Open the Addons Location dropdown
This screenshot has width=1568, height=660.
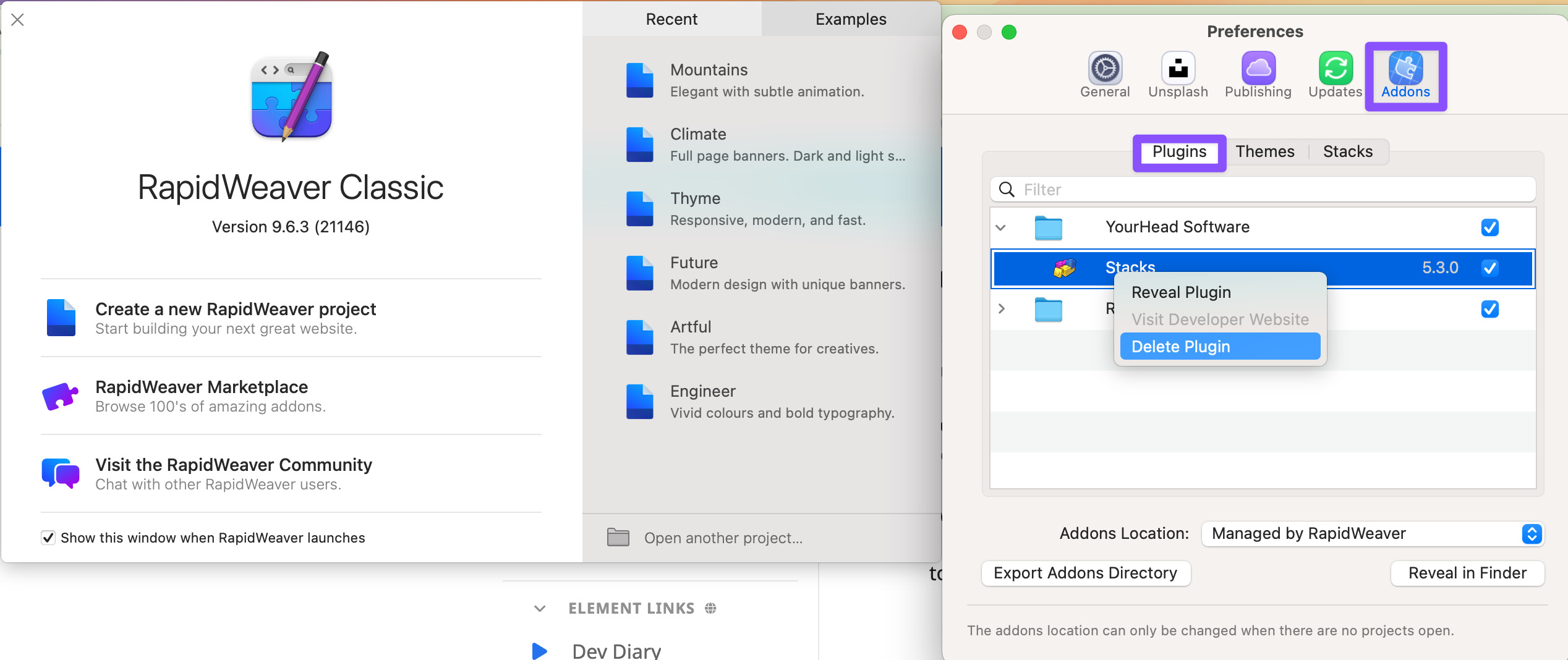[x=1373, y=534]
